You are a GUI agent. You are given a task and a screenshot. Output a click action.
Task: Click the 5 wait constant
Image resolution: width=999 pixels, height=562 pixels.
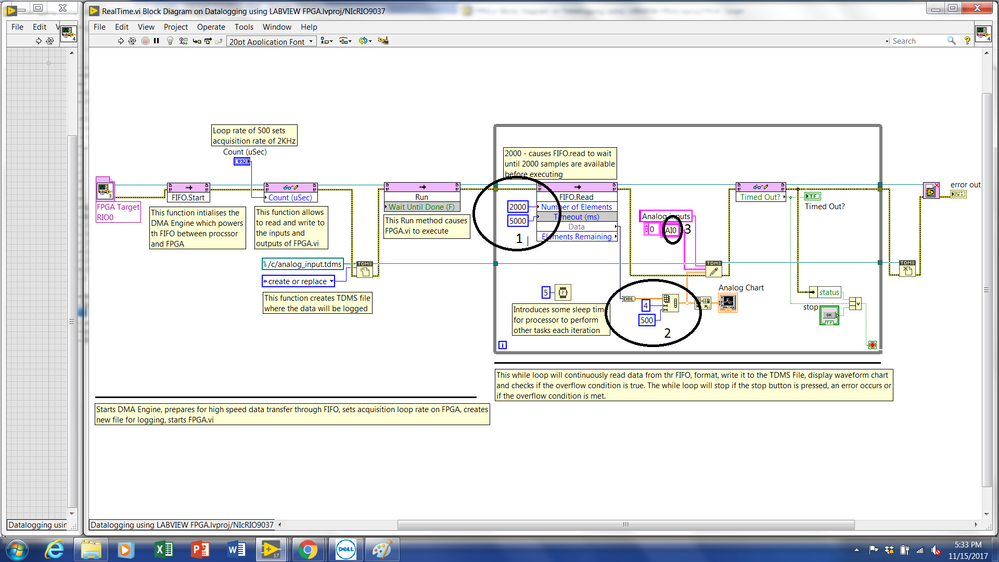546,292
